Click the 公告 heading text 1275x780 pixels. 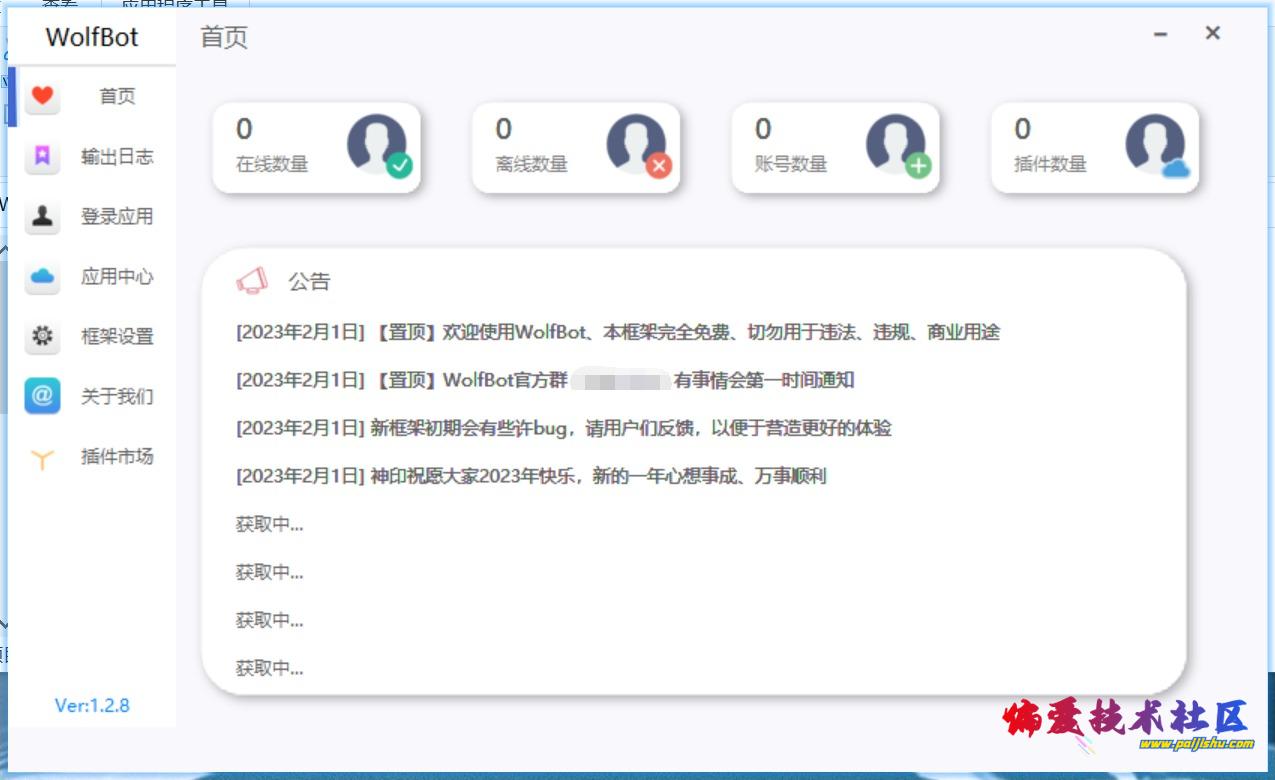click(x=309, y=282)
